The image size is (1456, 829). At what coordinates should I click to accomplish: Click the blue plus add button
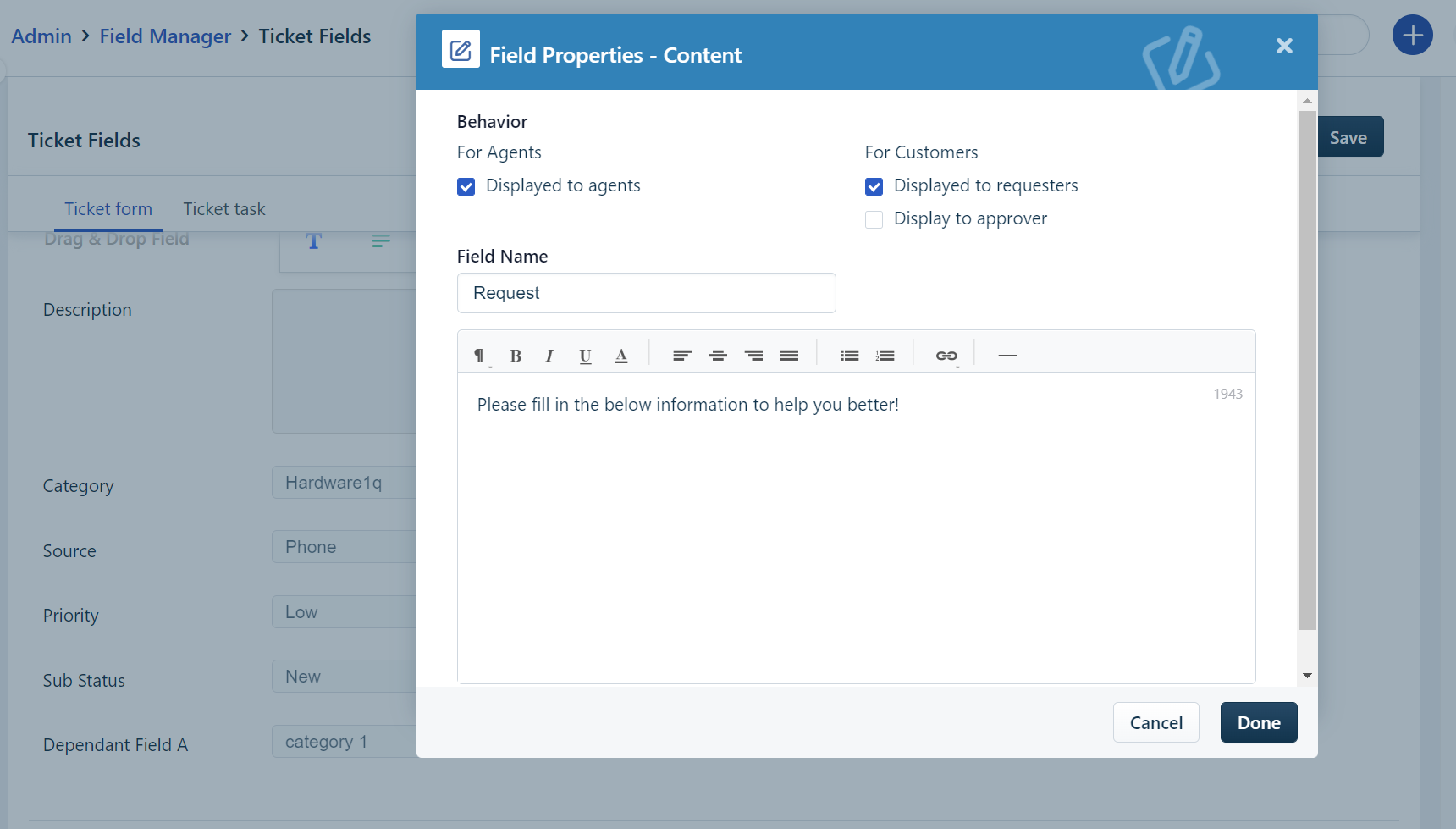click(1413, 36)
